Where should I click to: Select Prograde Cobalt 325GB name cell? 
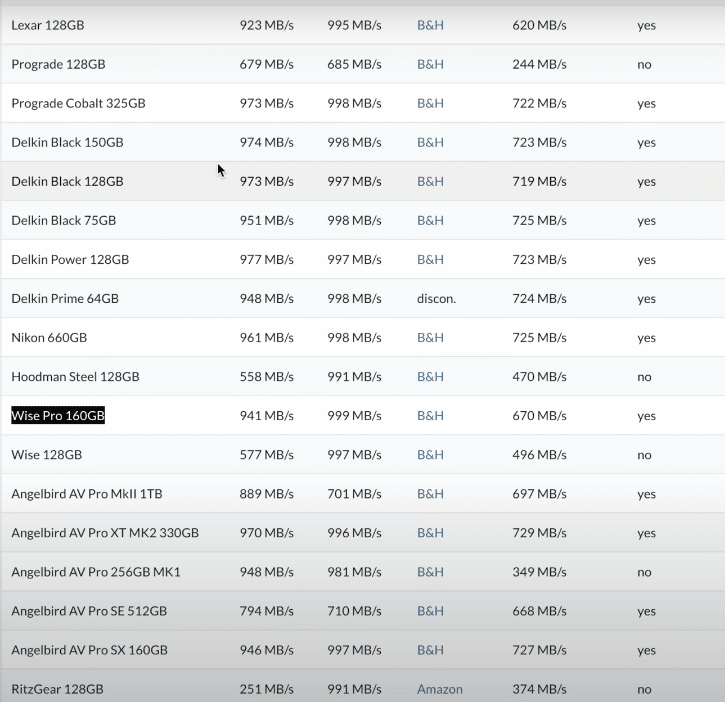click(78, 103)
